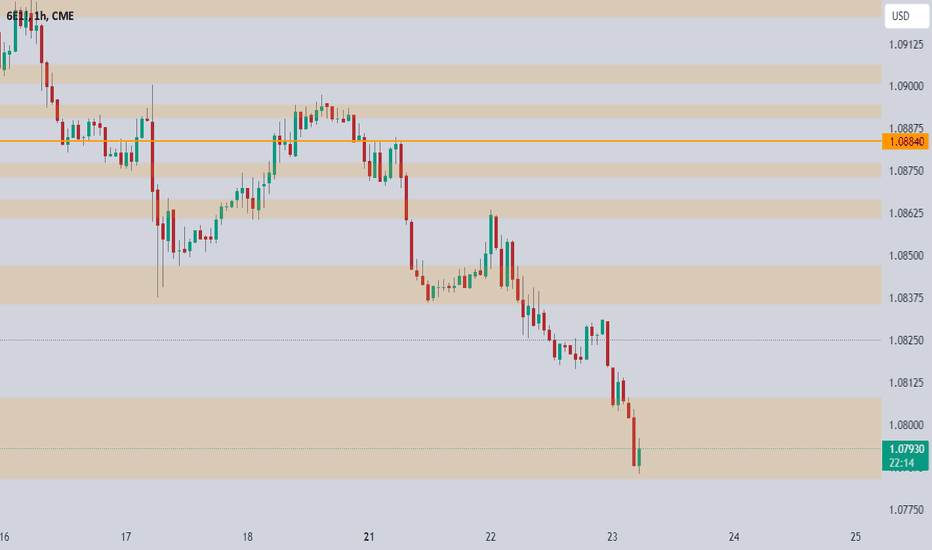
Task: Click the 1.08625 price axis label
Action: pos(906,213)
